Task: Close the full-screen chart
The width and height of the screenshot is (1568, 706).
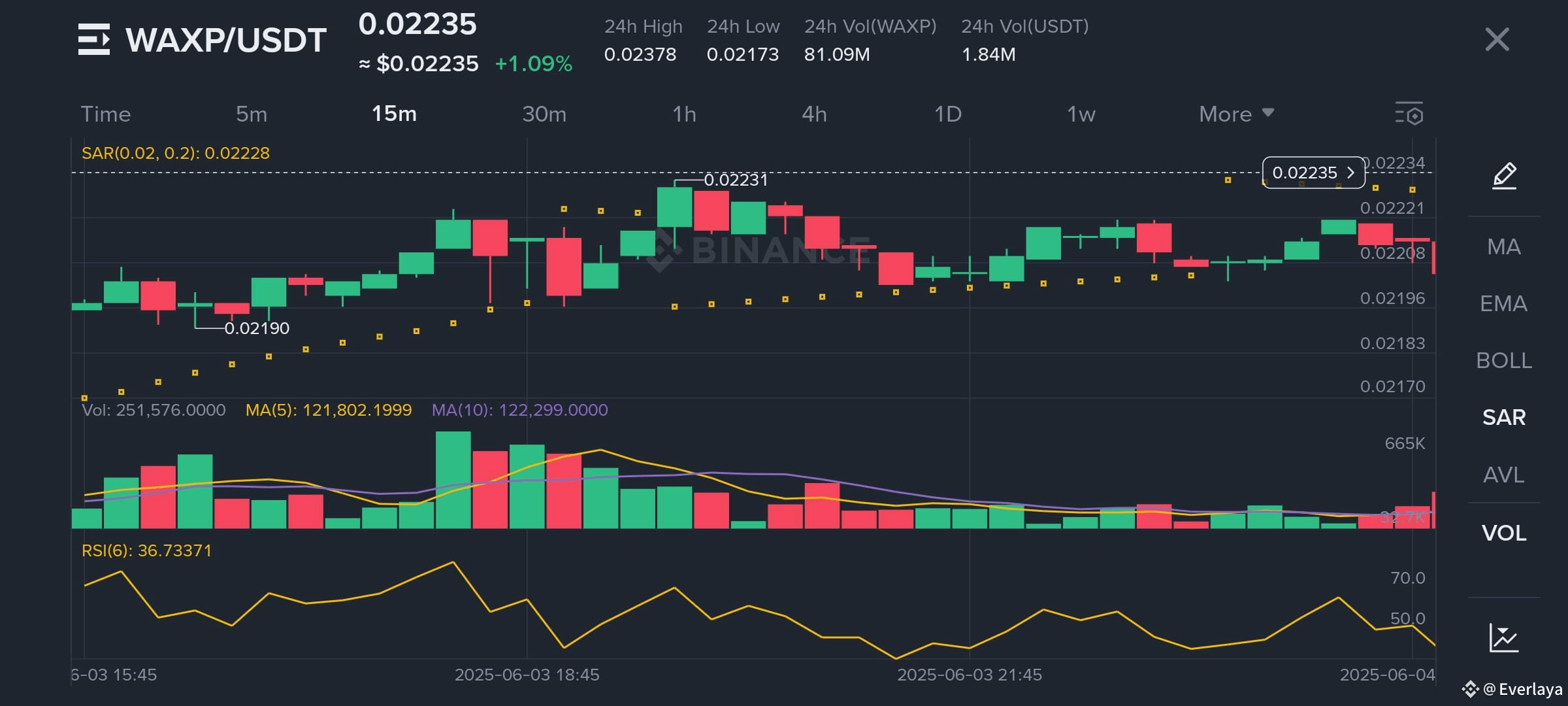Action: point(1497,39)
